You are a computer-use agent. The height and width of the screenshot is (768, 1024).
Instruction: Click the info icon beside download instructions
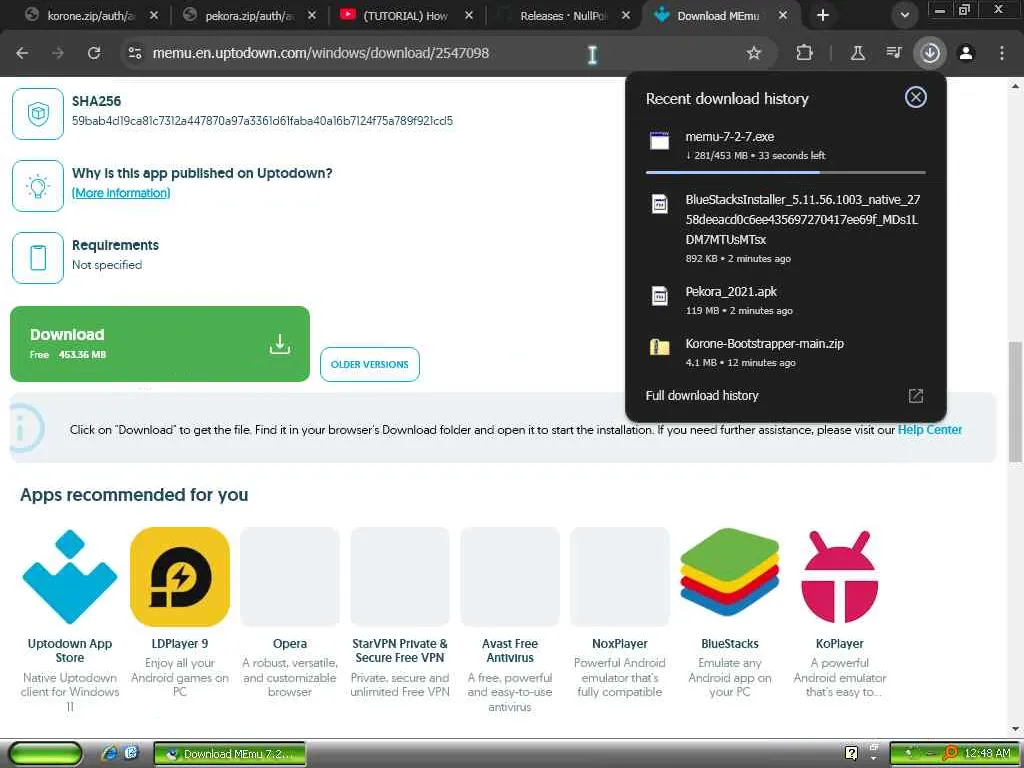[x=25, y=429]
